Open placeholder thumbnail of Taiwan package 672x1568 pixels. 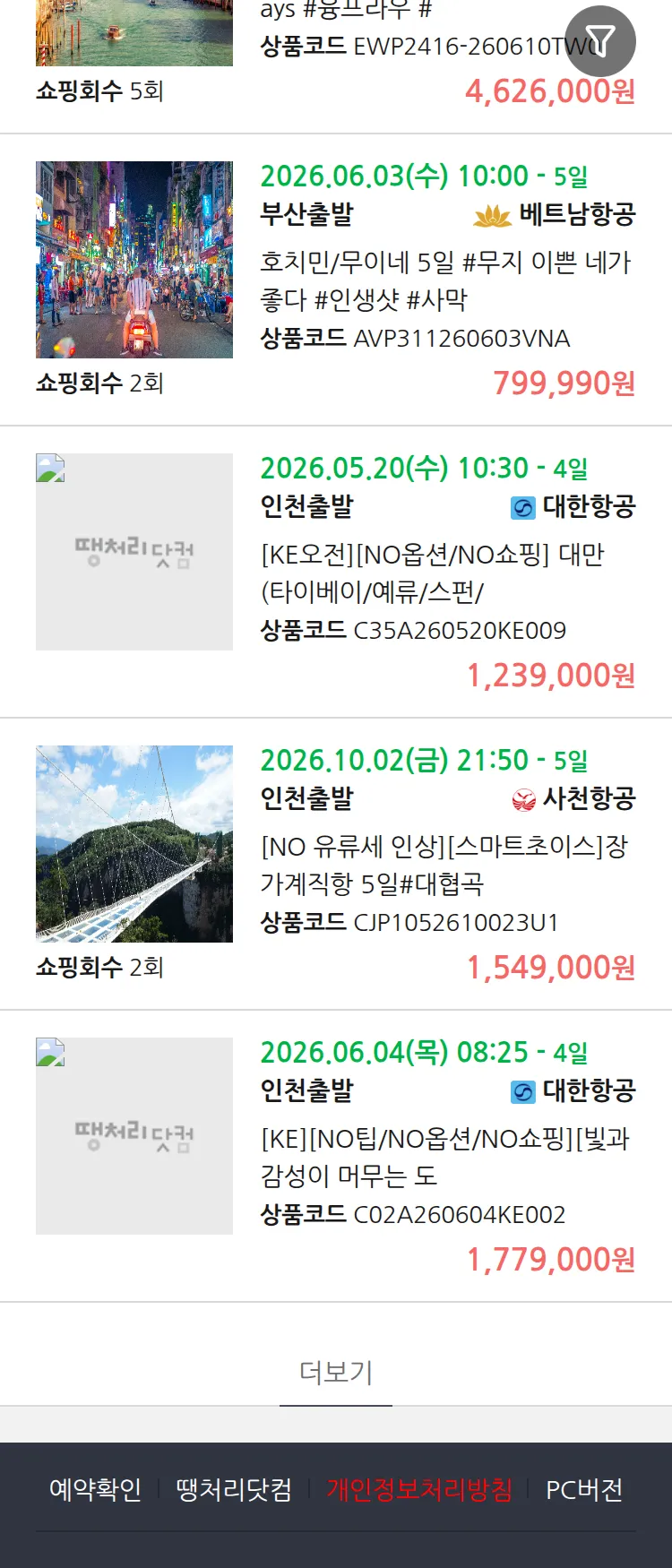tap(134, 552)
